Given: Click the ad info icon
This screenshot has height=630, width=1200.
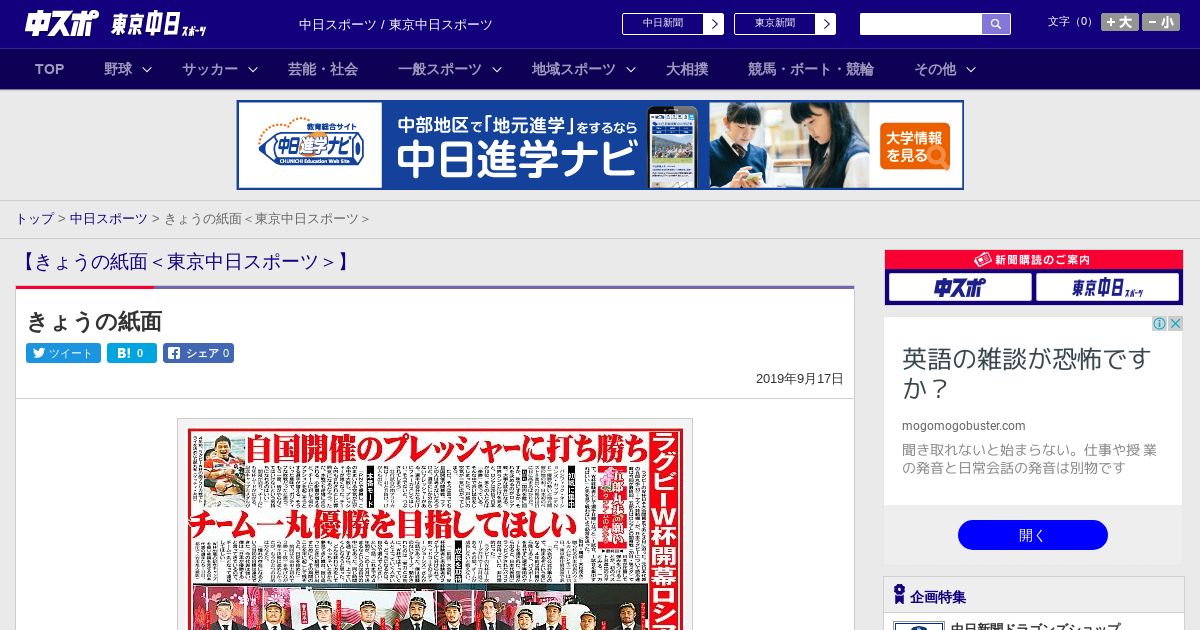Looking at the screenshot, I should coord(1160,324).
